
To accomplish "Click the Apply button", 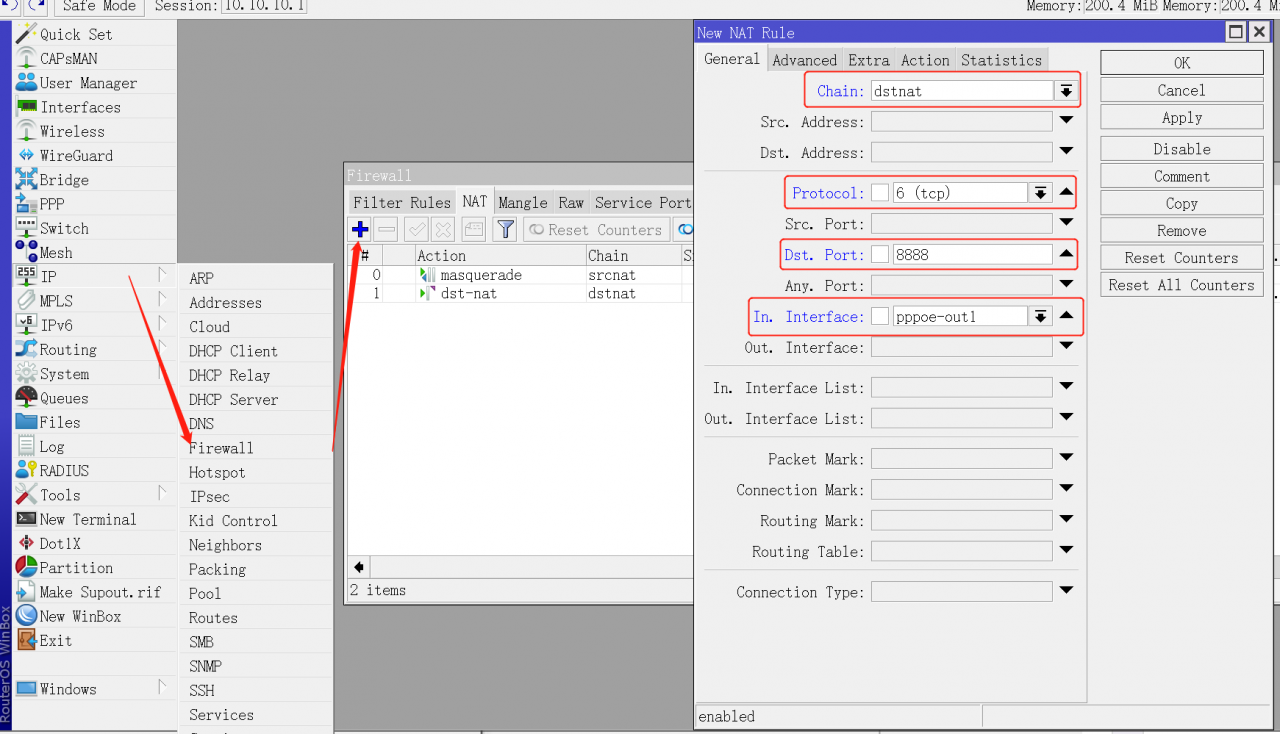I will [x=1181, y=117].
